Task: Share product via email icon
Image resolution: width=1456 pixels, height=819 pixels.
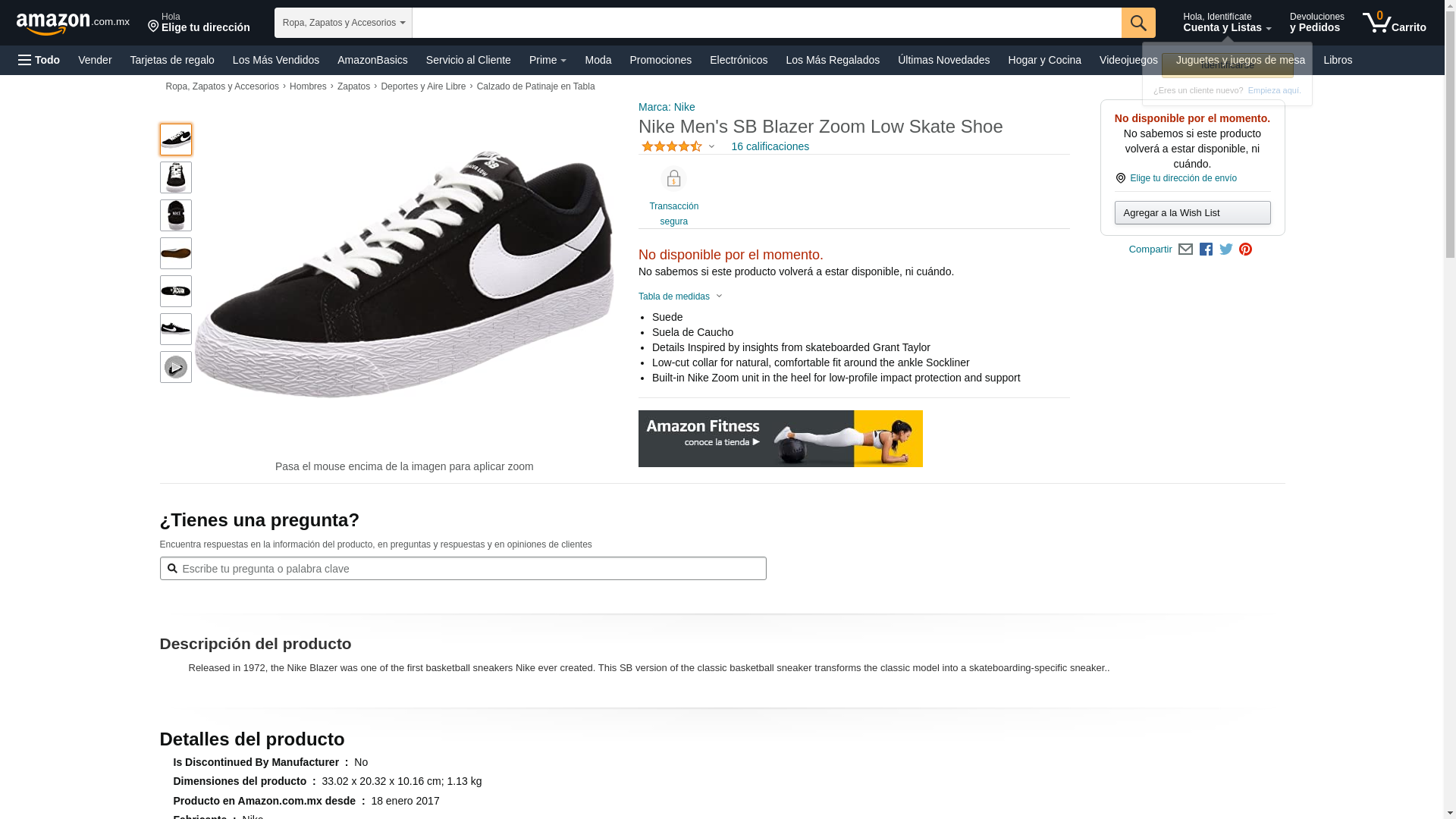Action: click(1185, 249)
